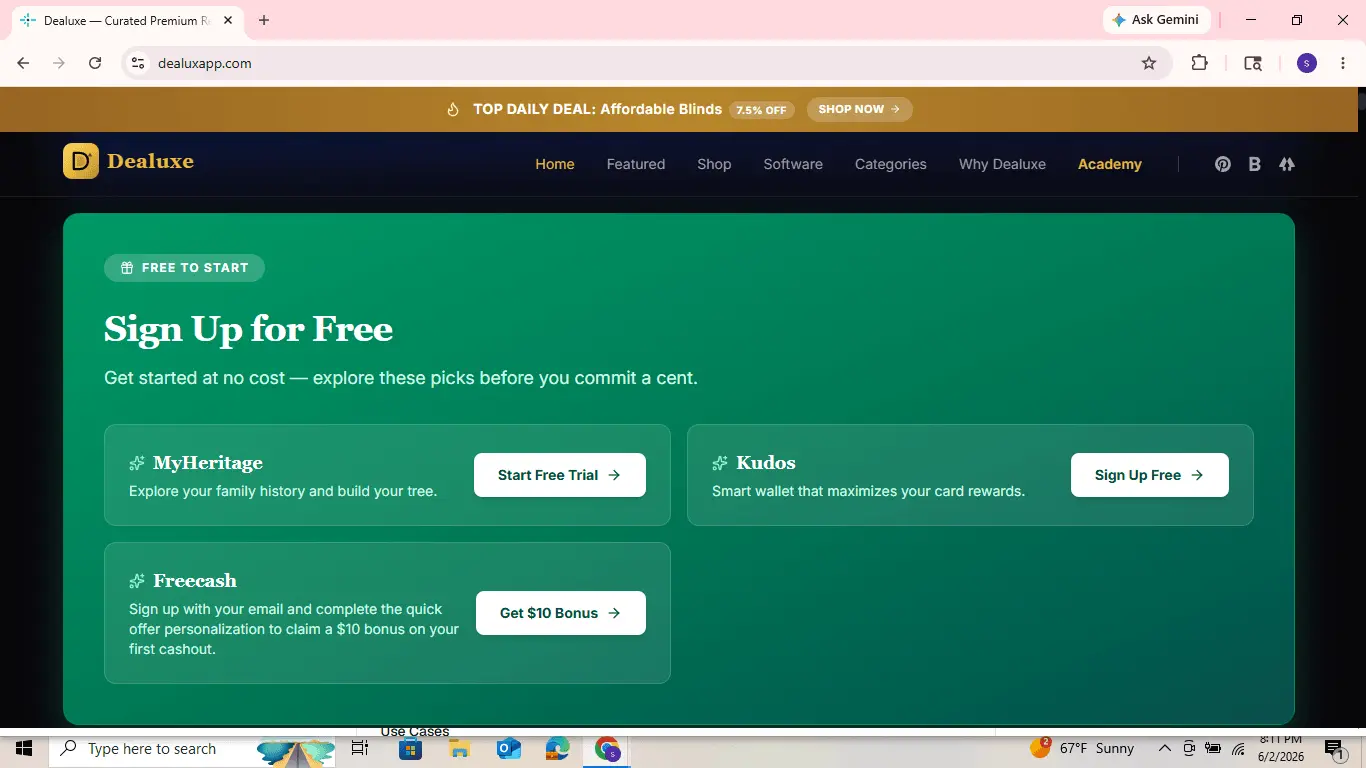This screenshot has height=768, width=1366.
Task: Click the FREE TO START badge
Action: click(184, 268)
